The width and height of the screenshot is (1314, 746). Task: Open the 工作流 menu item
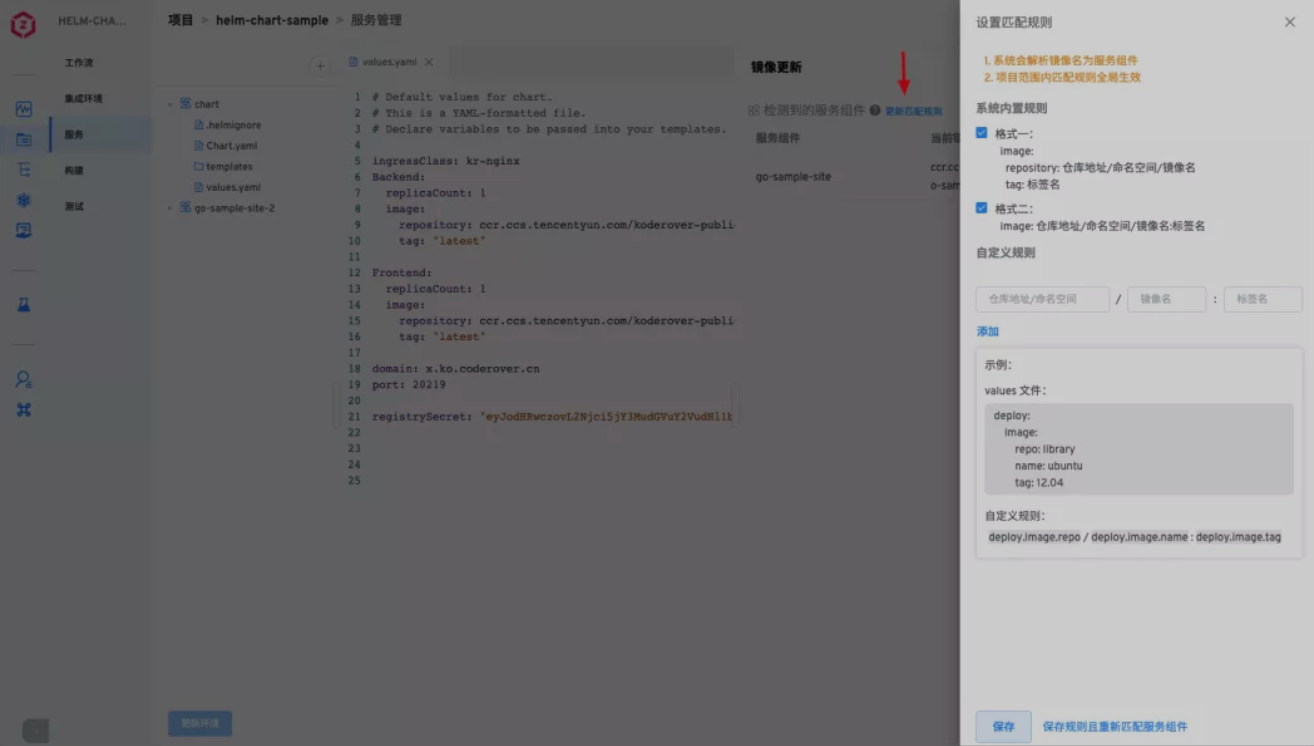click(x=79, y=63)
